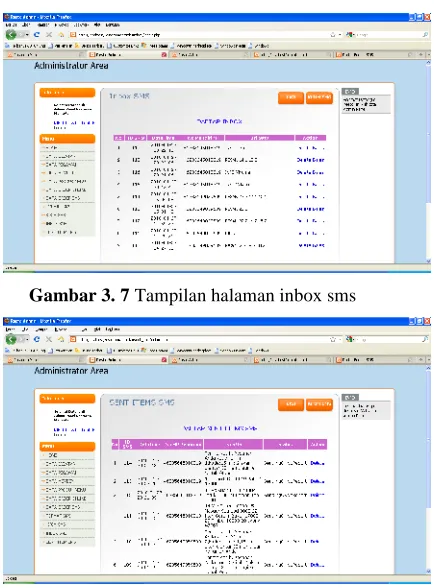
Task: Search magnifier icon in the Inbox SMS window
Action: [425, 34]
